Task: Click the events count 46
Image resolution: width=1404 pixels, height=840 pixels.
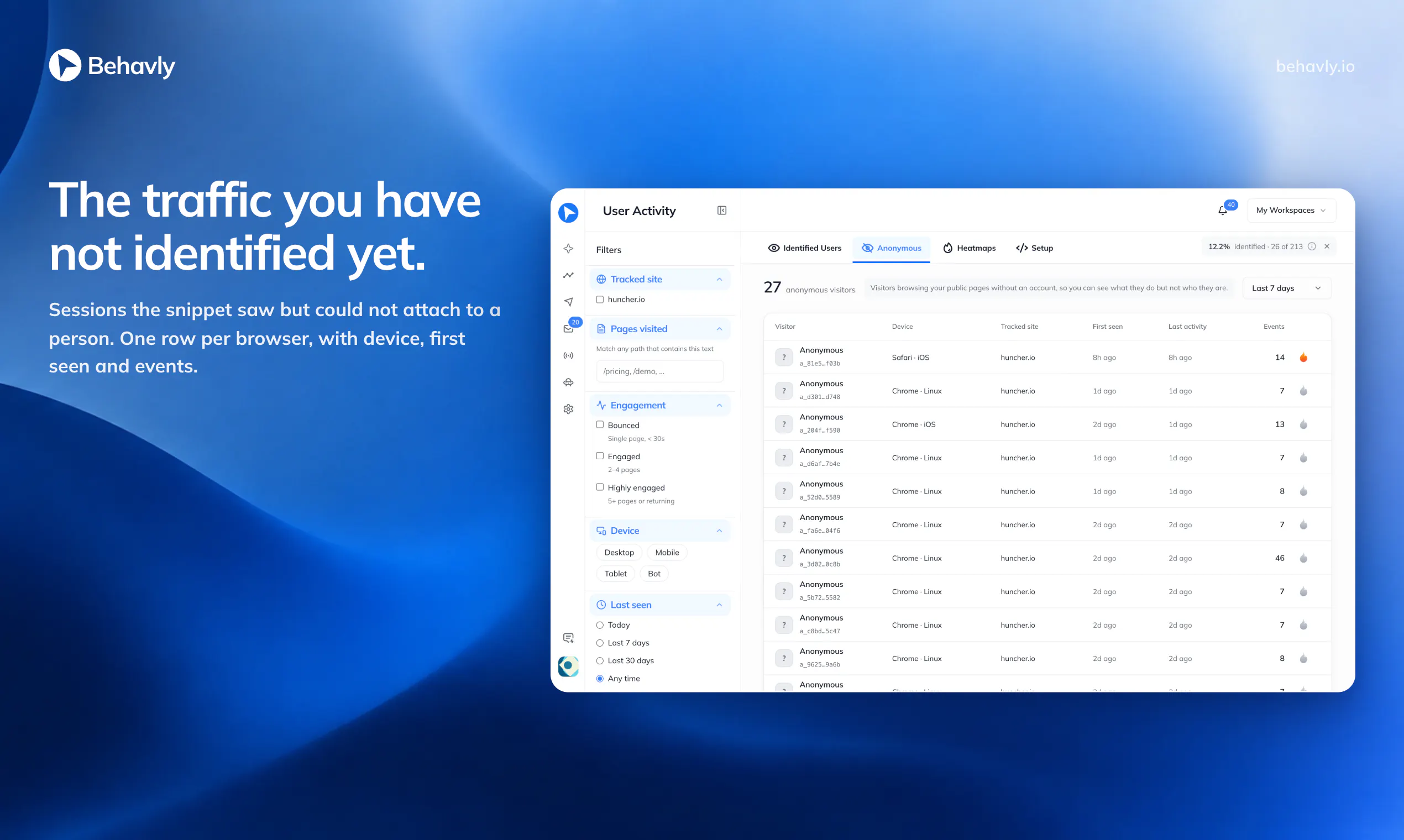Action: click(x=1280, y=558)
